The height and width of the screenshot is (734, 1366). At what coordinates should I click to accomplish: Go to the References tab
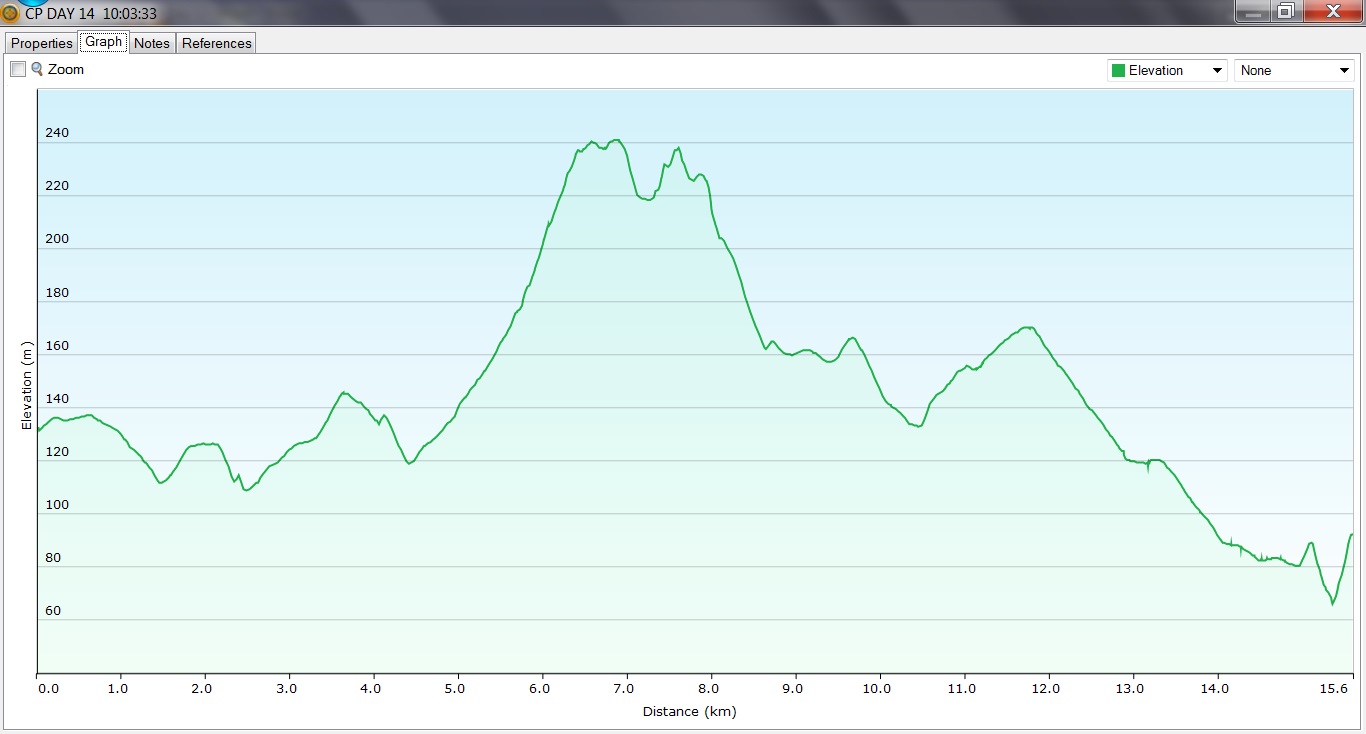(217, 43)
